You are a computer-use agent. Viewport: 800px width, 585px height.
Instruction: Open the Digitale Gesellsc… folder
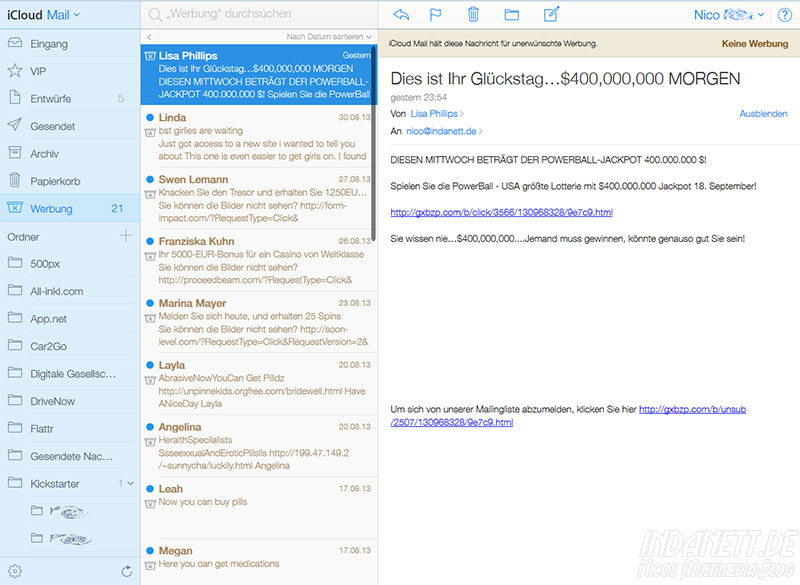[70, 374]
